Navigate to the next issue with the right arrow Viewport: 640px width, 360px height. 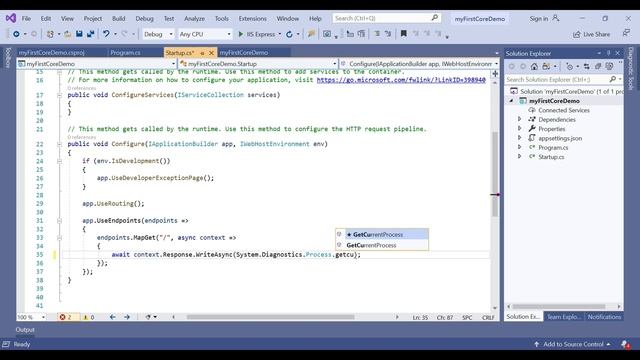click(127, 317)
